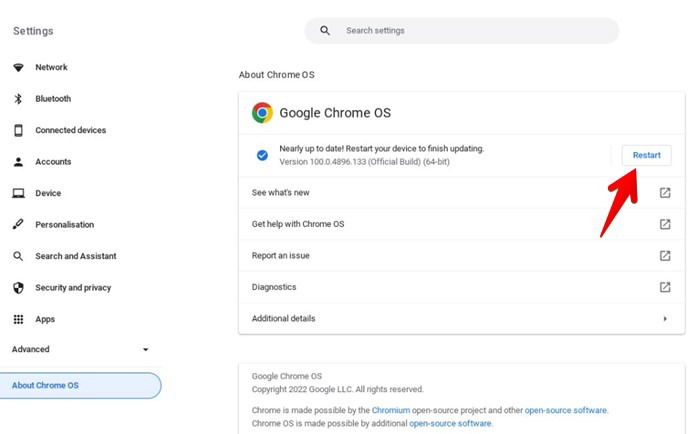This screenshot has width=700, height=434.
Task: Open Search and Assistant settings
Action: (76, 256)
